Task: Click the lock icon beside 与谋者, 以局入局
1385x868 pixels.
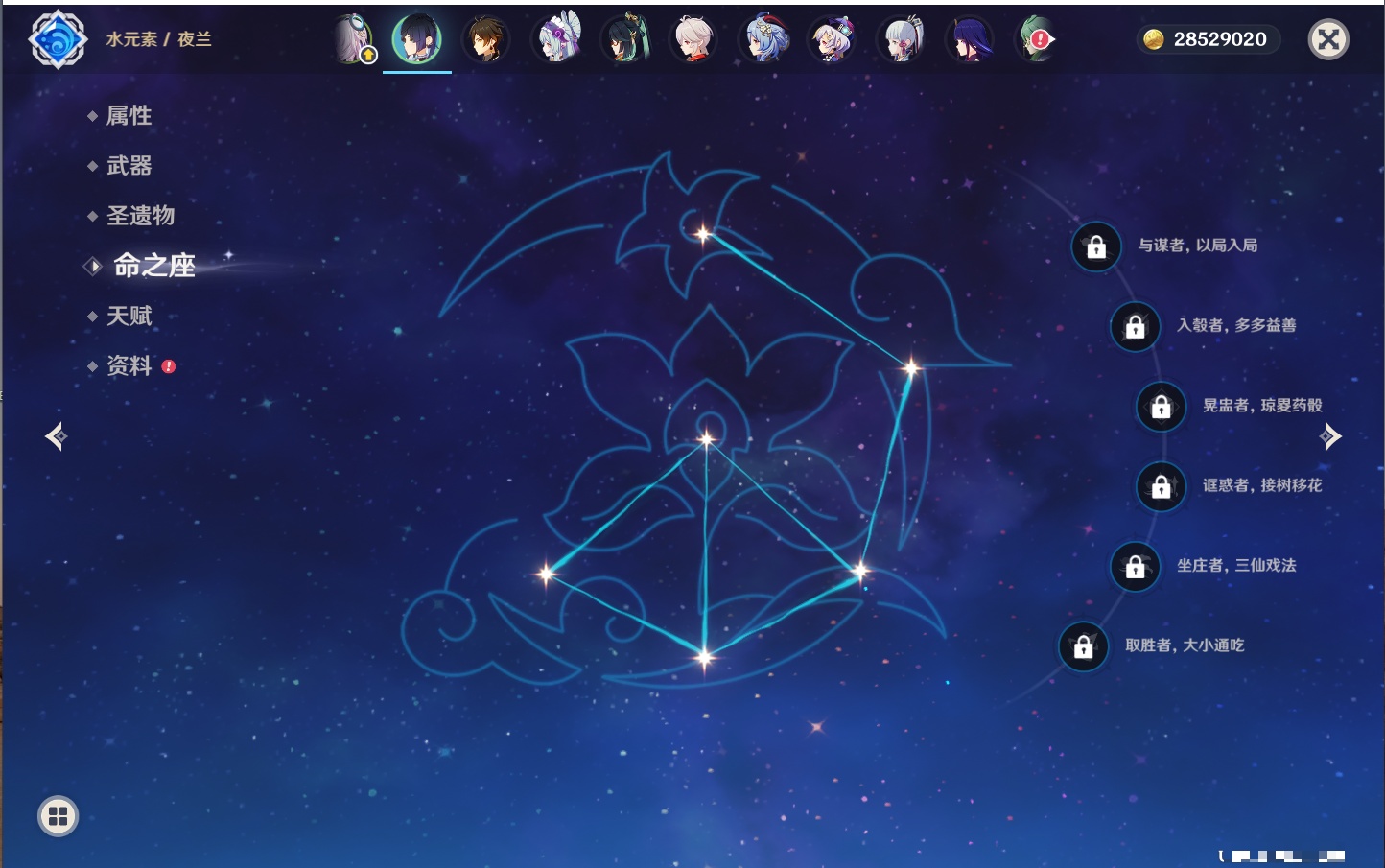Action: [1096, 246]
